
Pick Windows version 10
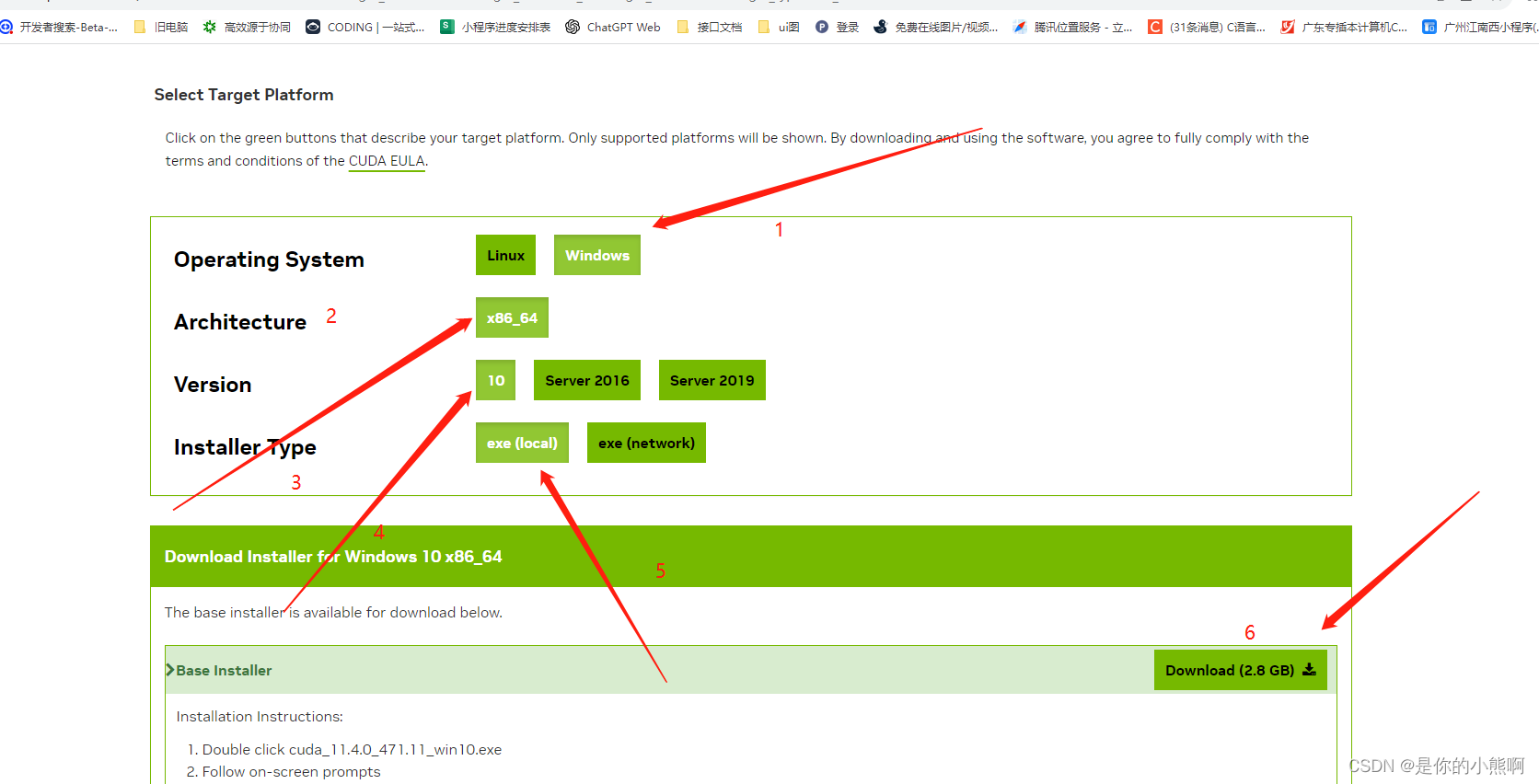[495, 381]
